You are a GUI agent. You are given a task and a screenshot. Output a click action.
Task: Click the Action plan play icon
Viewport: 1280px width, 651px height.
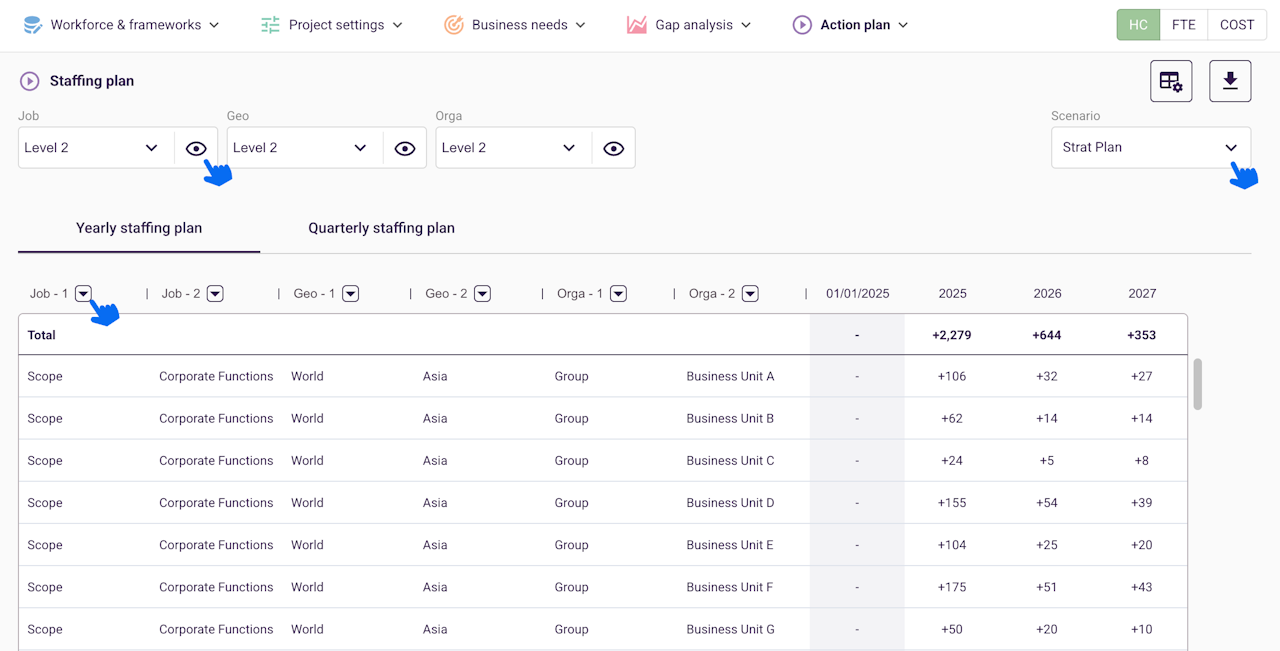(x=802, y=25)
